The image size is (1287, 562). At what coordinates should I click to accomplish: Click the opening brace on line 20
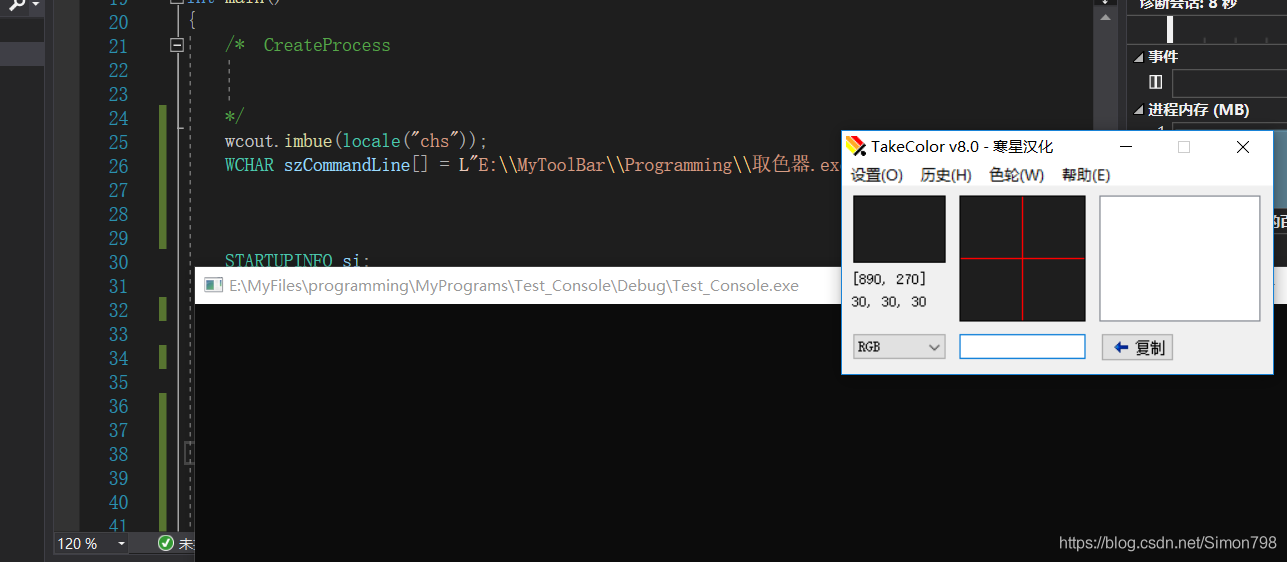[192, 21]
